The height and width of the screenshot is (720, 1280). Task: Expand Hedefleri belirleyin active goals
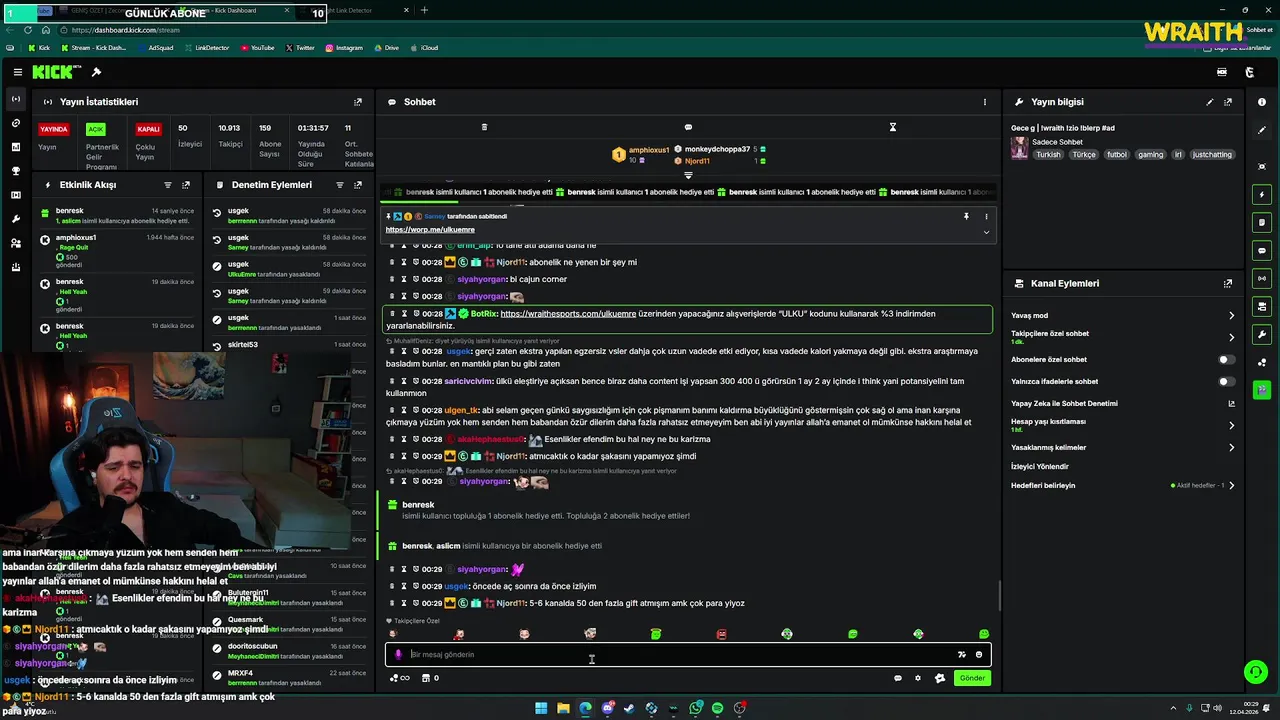(x=1231, y=486)
